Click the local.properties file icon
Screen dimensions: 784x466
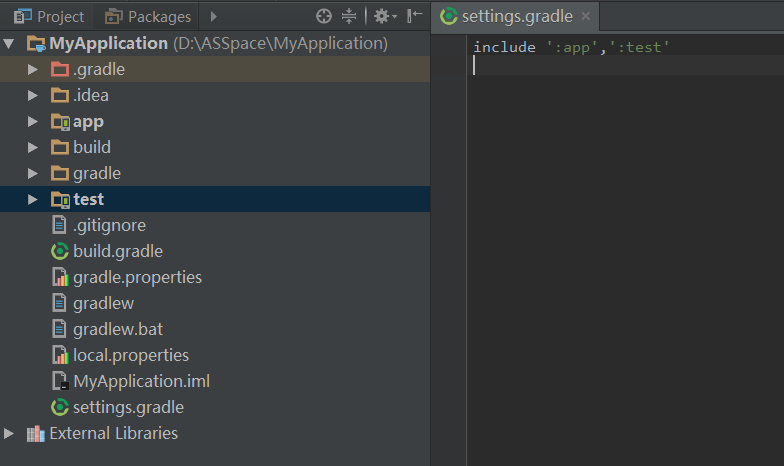59,355
